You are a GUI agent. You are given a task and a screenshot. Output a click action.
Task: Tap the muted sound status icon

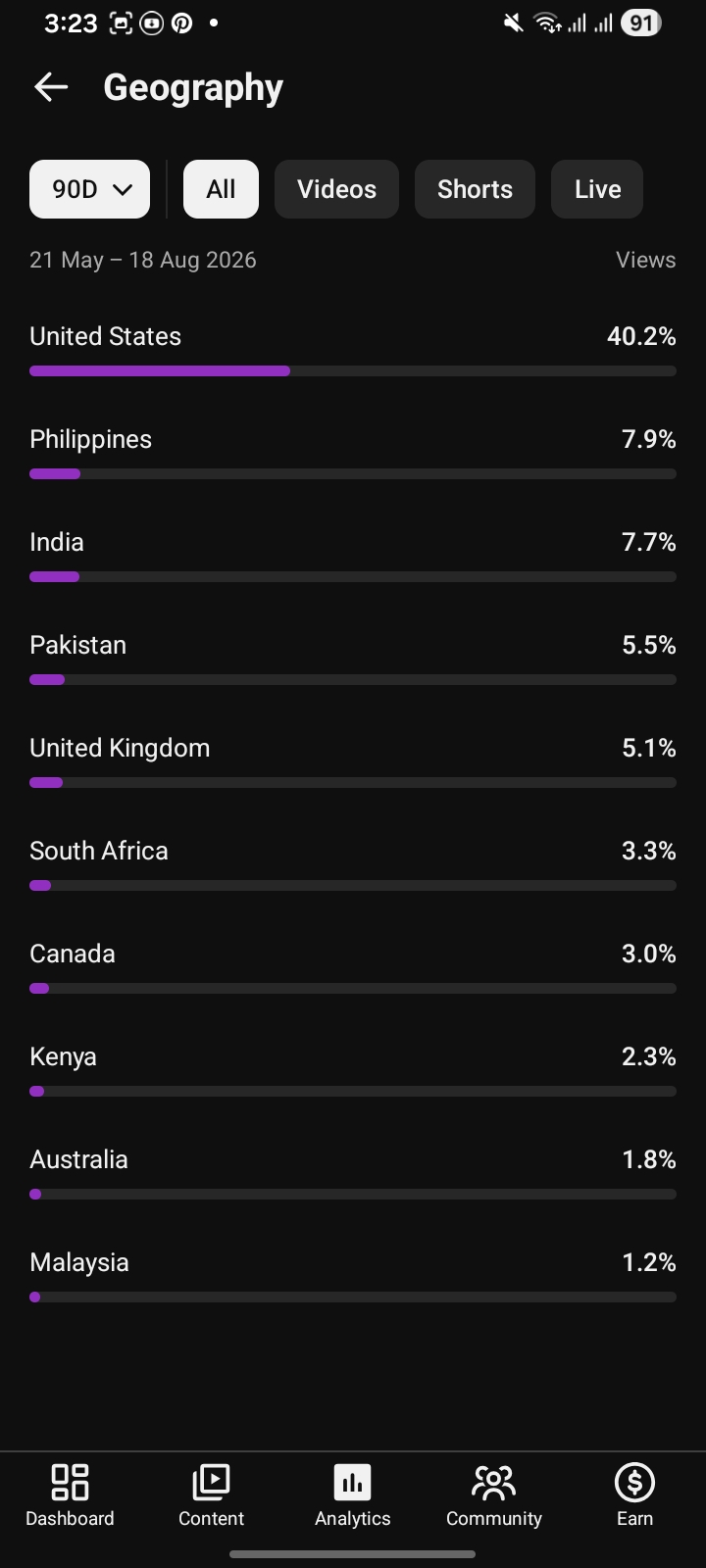click(x=513, y=23)
